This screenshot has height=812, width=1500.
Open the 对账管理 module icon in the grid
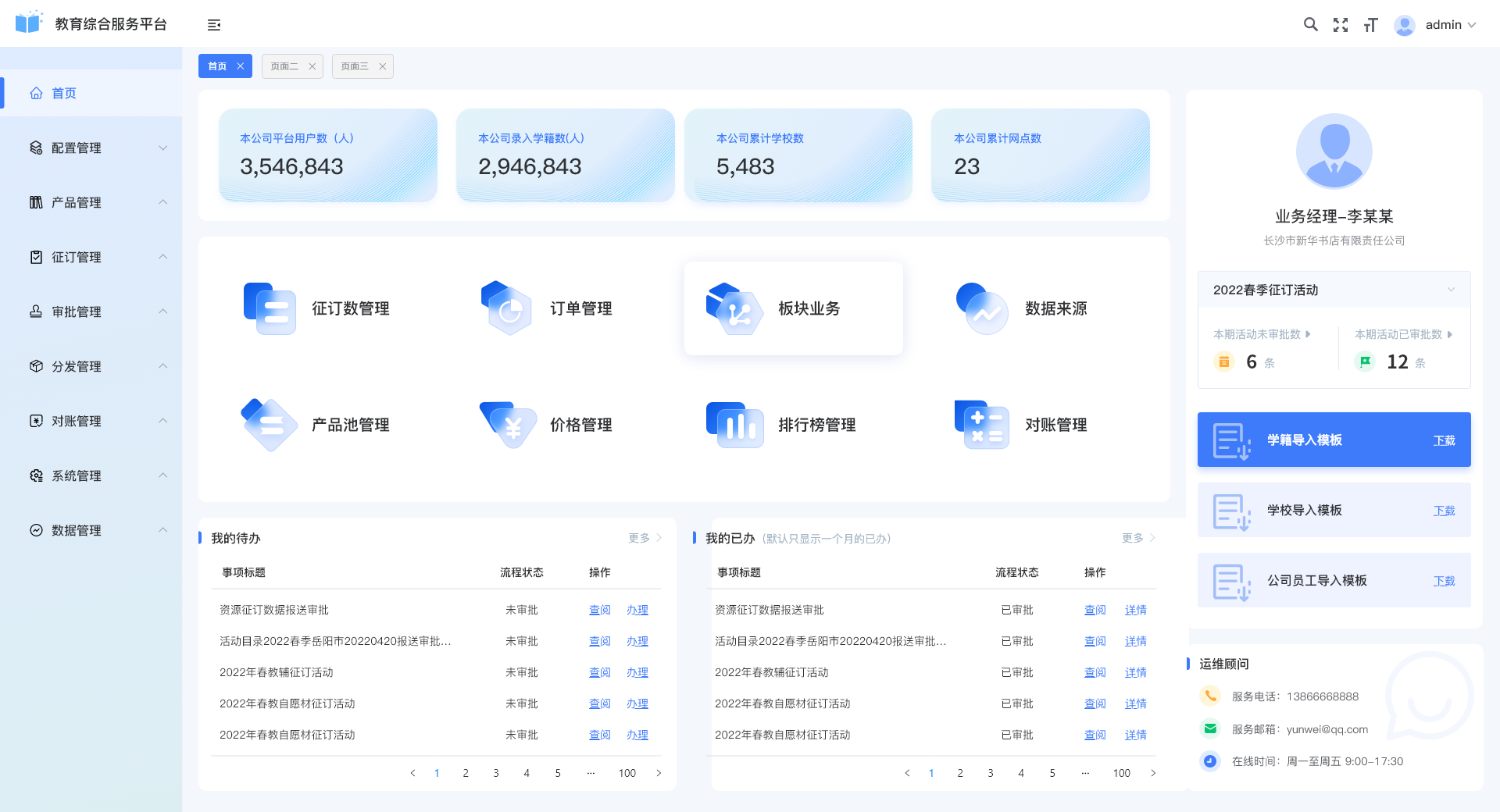click(982, 425)
